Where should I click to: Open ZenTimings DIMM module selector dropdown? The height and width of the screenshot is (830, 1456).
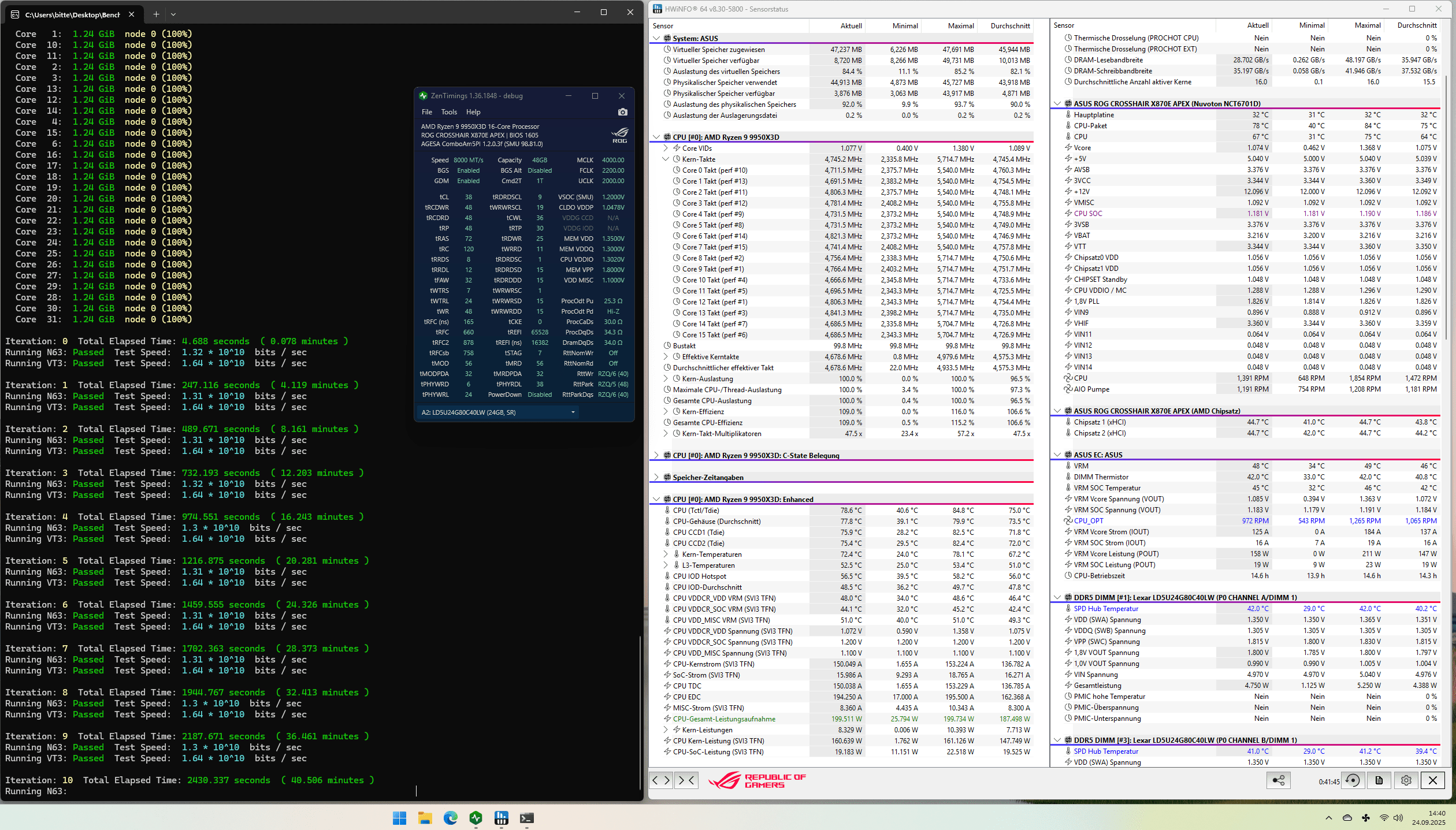point(498,412)
